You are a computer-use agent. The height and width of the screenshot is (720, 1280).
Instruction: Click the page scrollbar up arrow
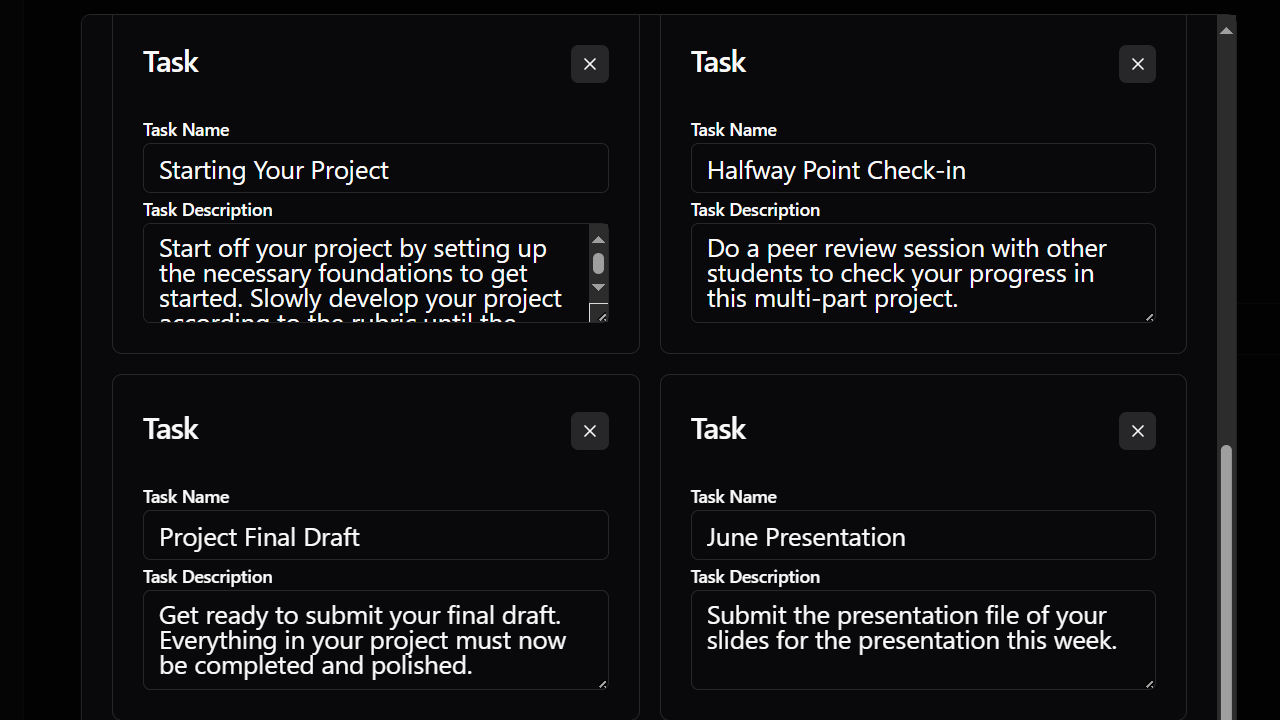[x=1226, y=31]
